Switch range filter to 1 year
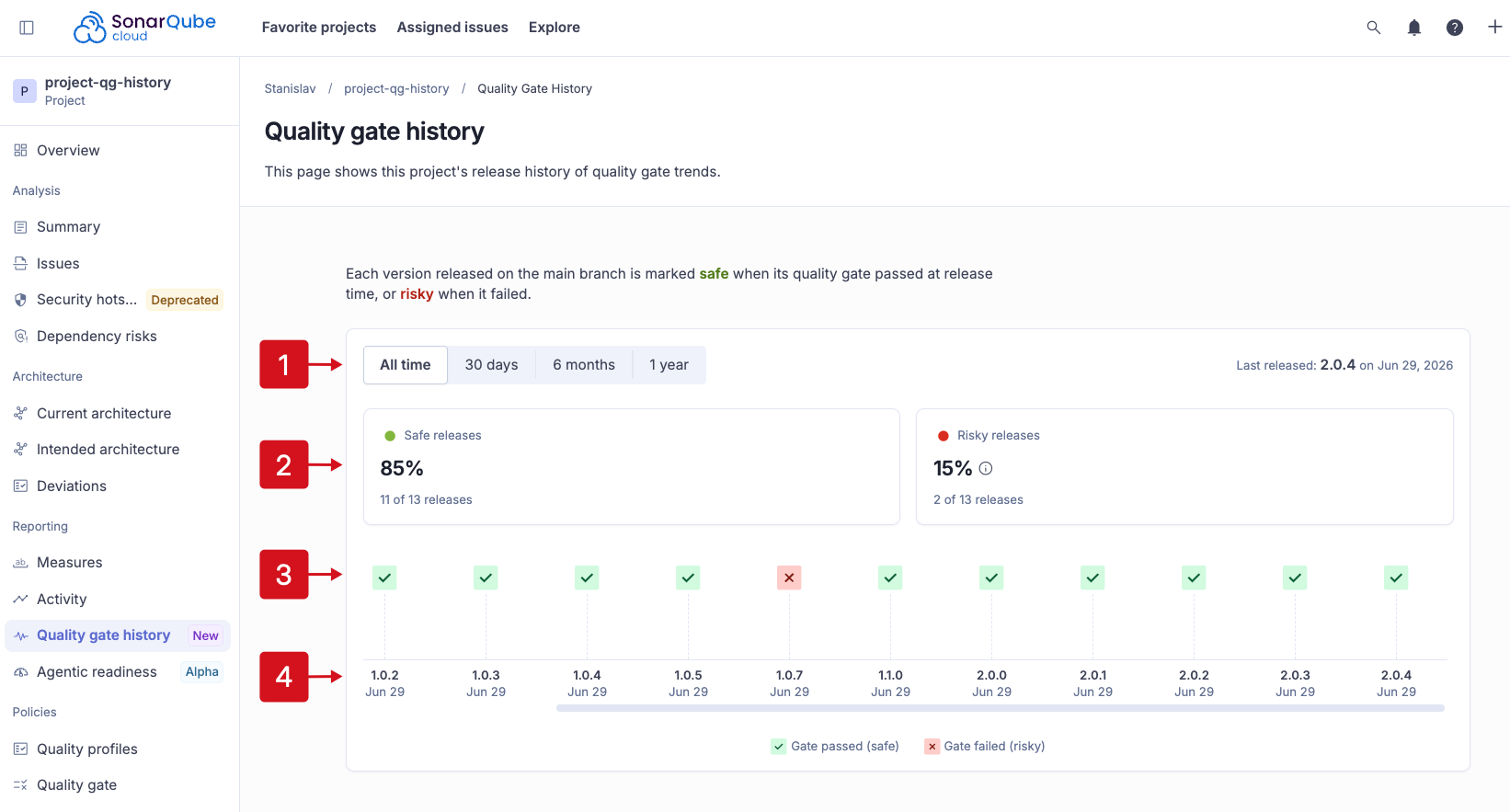Image resolution: width=1510 pixels, height=812 pixels. 669,365
